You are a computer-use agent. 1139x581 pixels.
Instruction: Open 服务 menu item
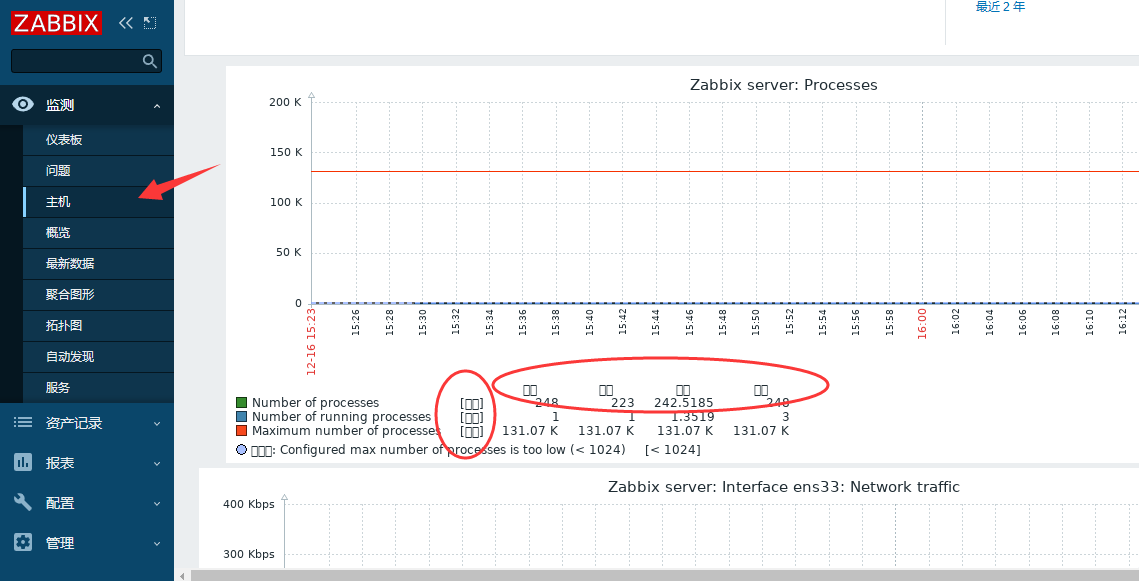point(99,388)
